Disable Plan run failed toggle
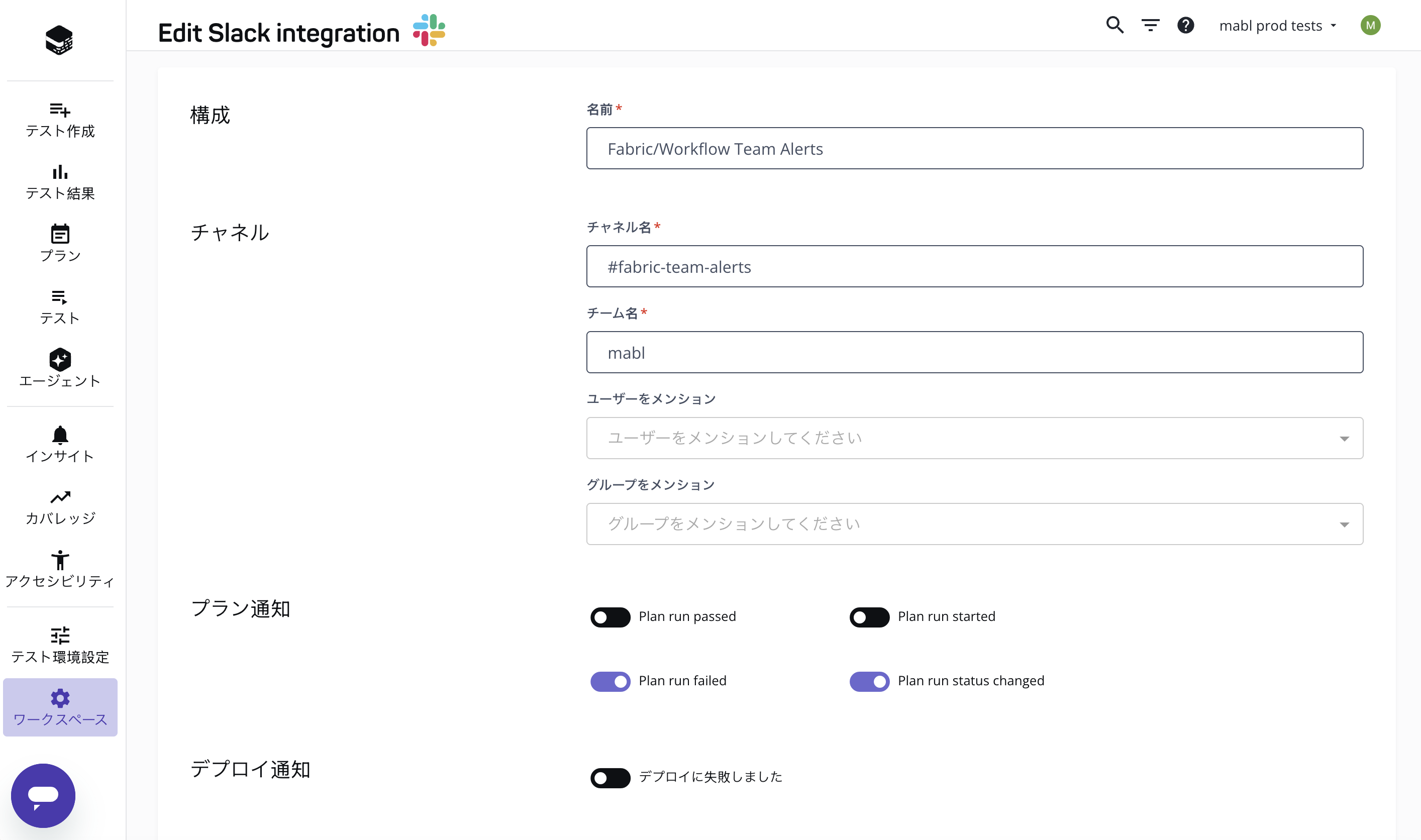1421x840 pixels. pos(611,682)
